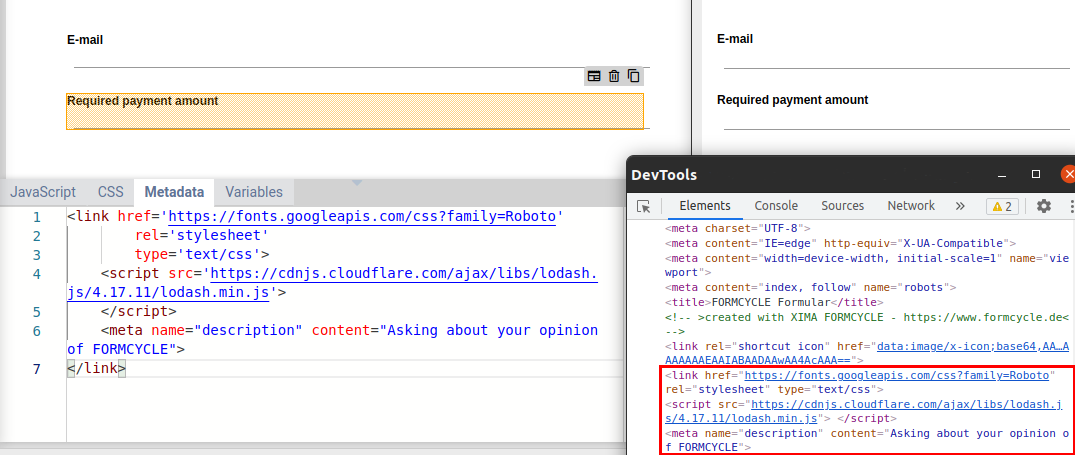The height and width of the screenshot is (455, 1075).
Task: Open the Elements tab in DevTools
Action: click(x=705, y=206)
